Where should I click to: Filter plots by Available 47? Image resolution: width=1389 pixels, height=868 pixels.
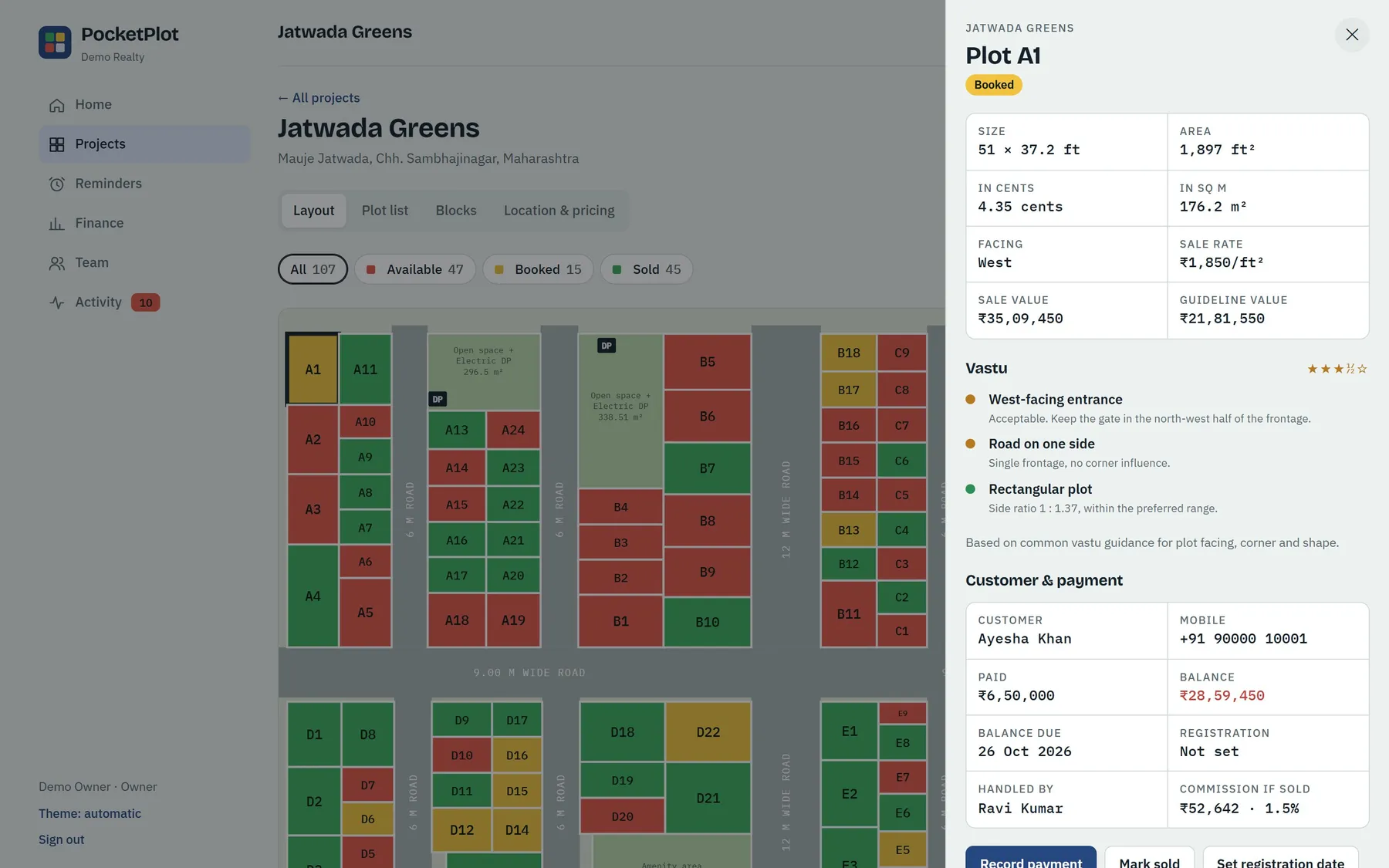tap(414, 269)
